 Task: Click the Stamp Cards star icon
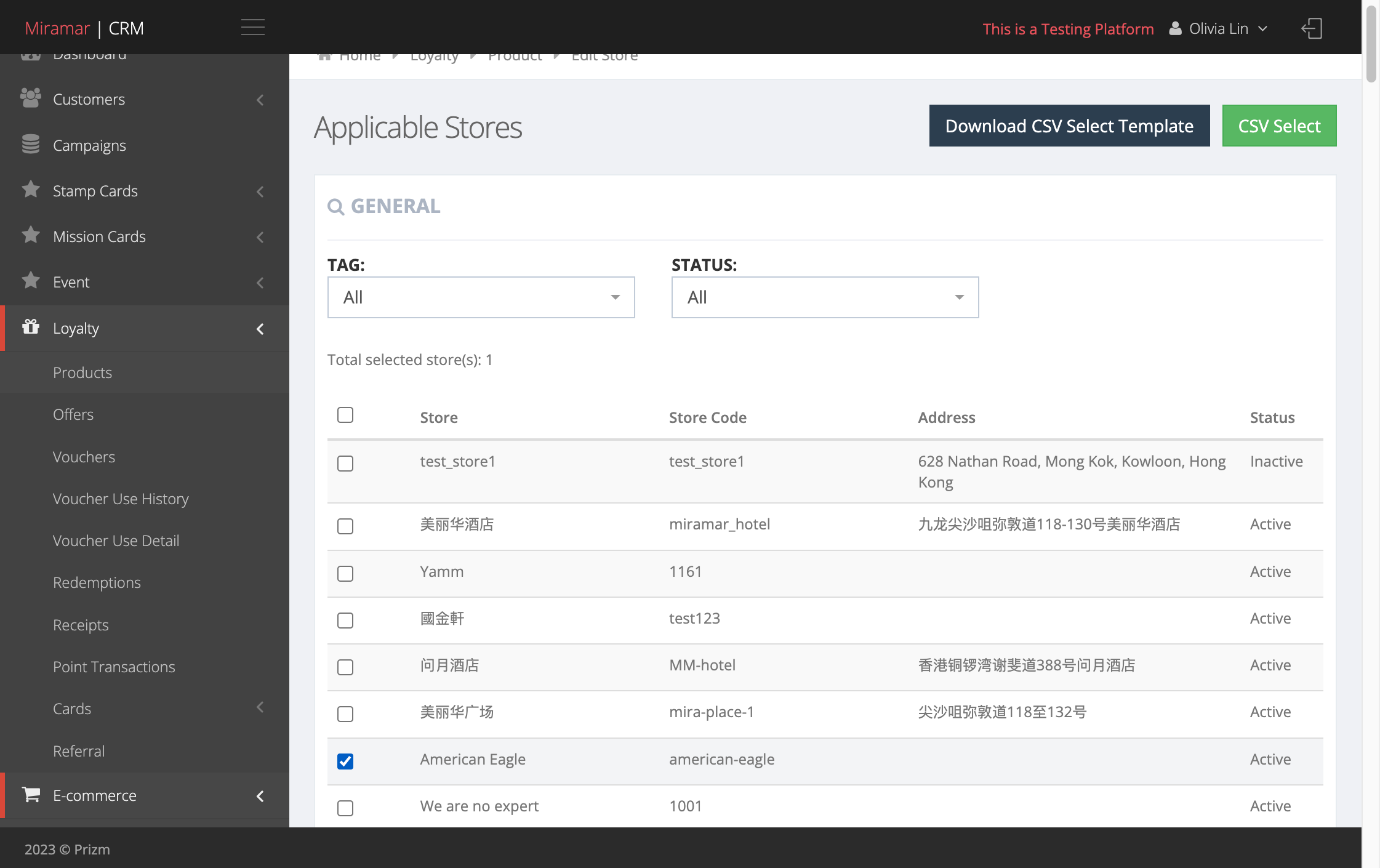coord(31,190)
